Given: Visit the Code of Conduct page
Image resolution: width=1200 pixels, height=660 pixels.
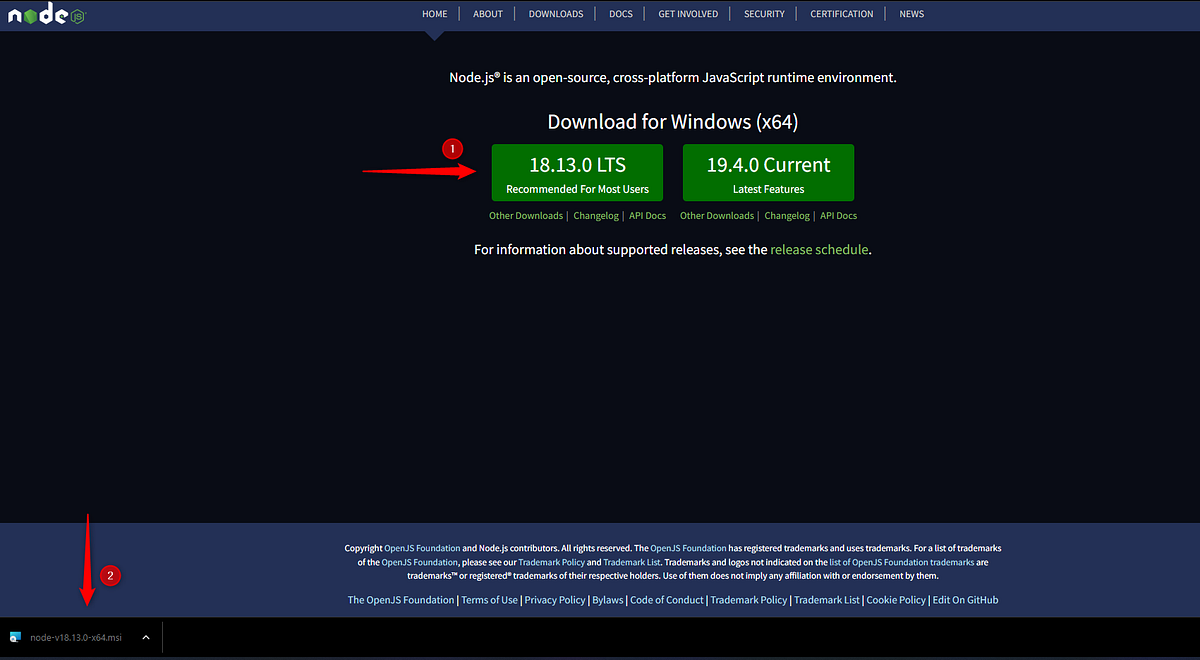Looking at the screenshot, I should (x=666, y=599).
